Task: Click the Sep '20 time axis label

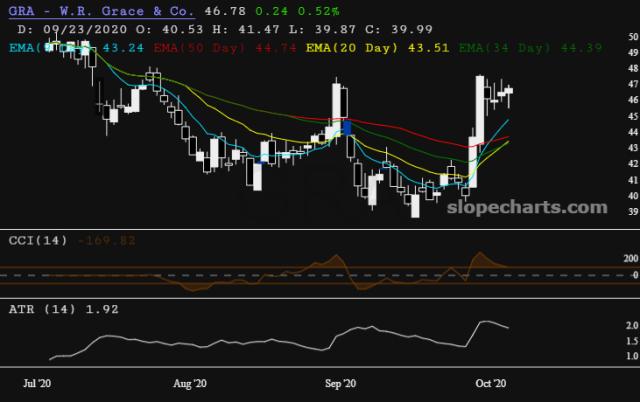Action: pyautogui.click(x=341, y=383)
